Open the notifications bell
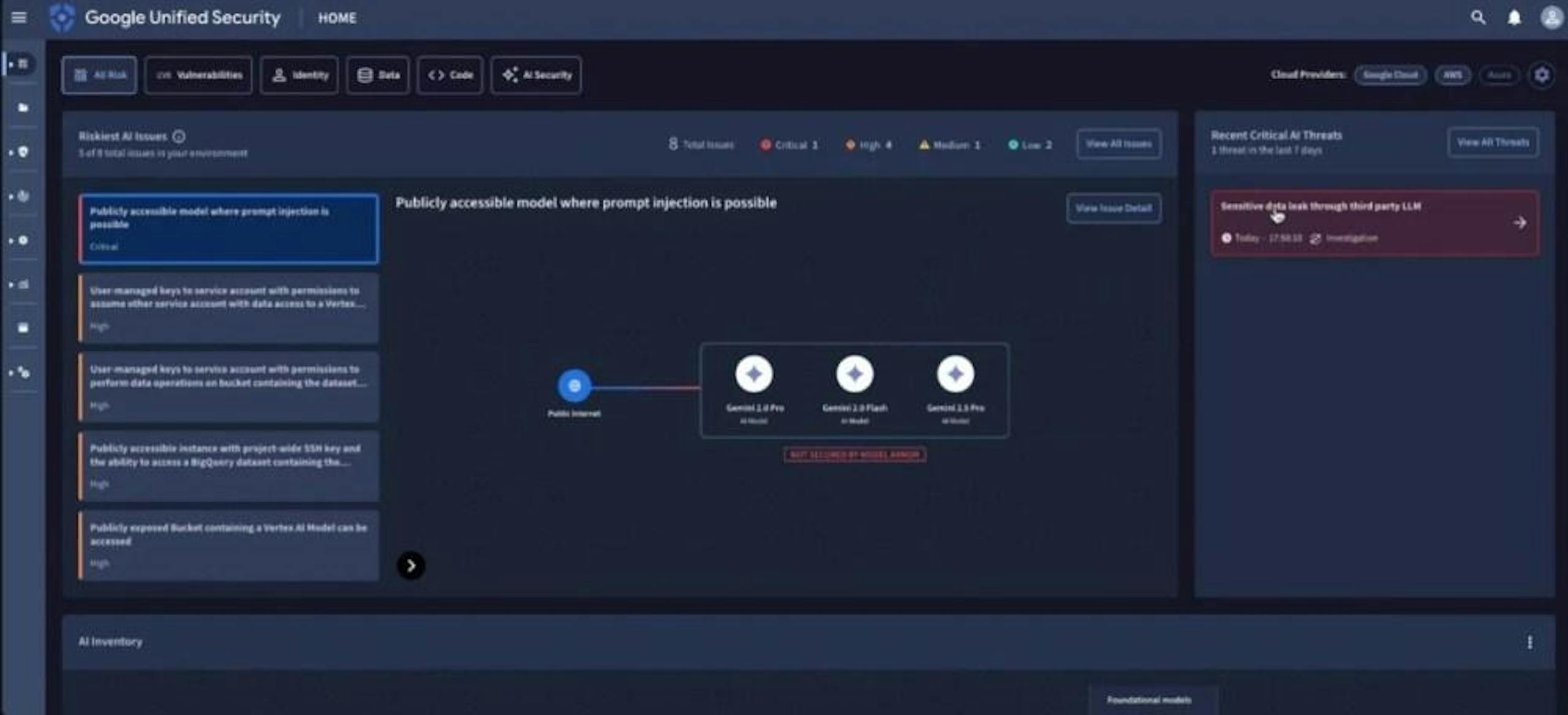This screenshot has height=715, width=1568. coord(1514,17)
